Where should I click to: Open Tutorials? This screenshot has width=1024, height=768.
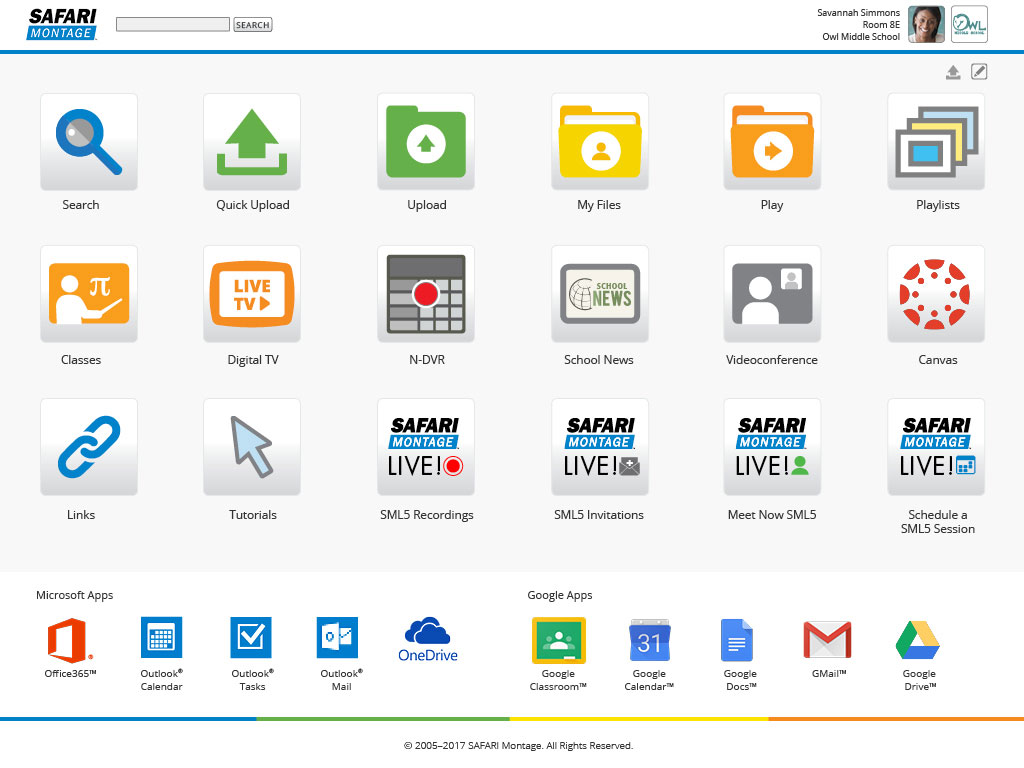[252, 447]
